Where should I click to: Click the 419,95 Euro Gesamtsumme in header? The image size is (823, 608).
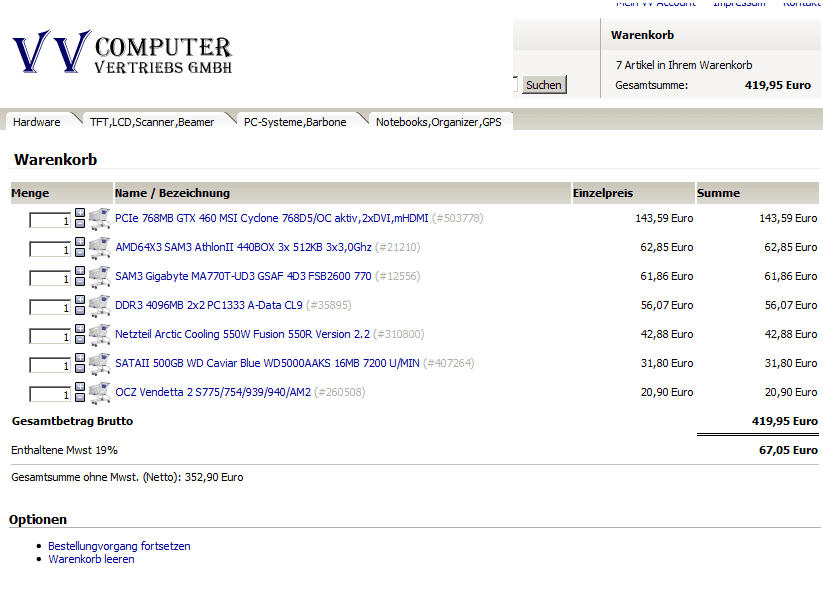tap(778, 85)
